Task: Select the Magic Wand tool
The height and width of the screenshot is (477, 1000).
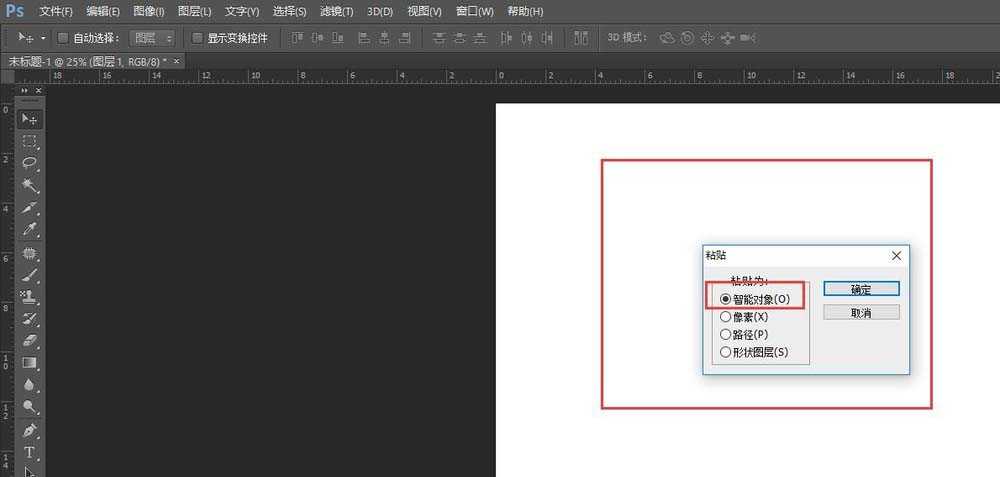Action: (30, 186)
